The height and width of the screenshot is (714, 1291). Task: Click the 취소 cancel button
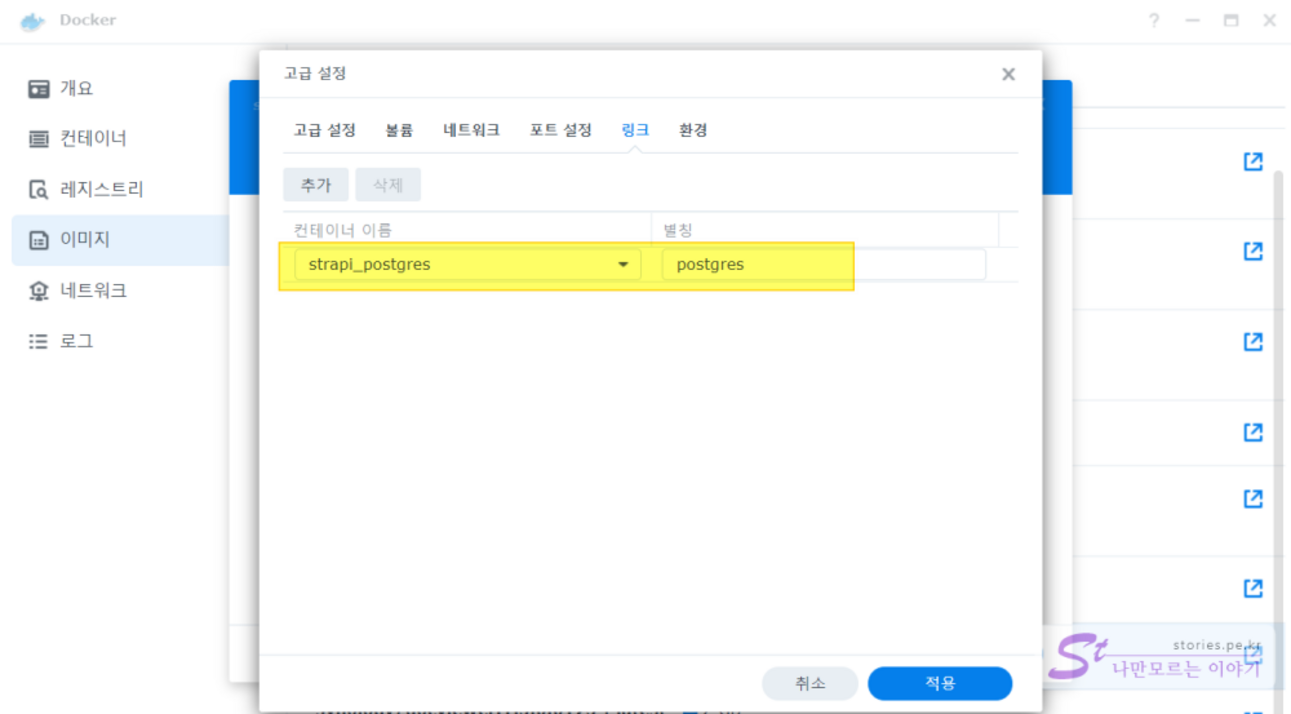click(810, 683)
